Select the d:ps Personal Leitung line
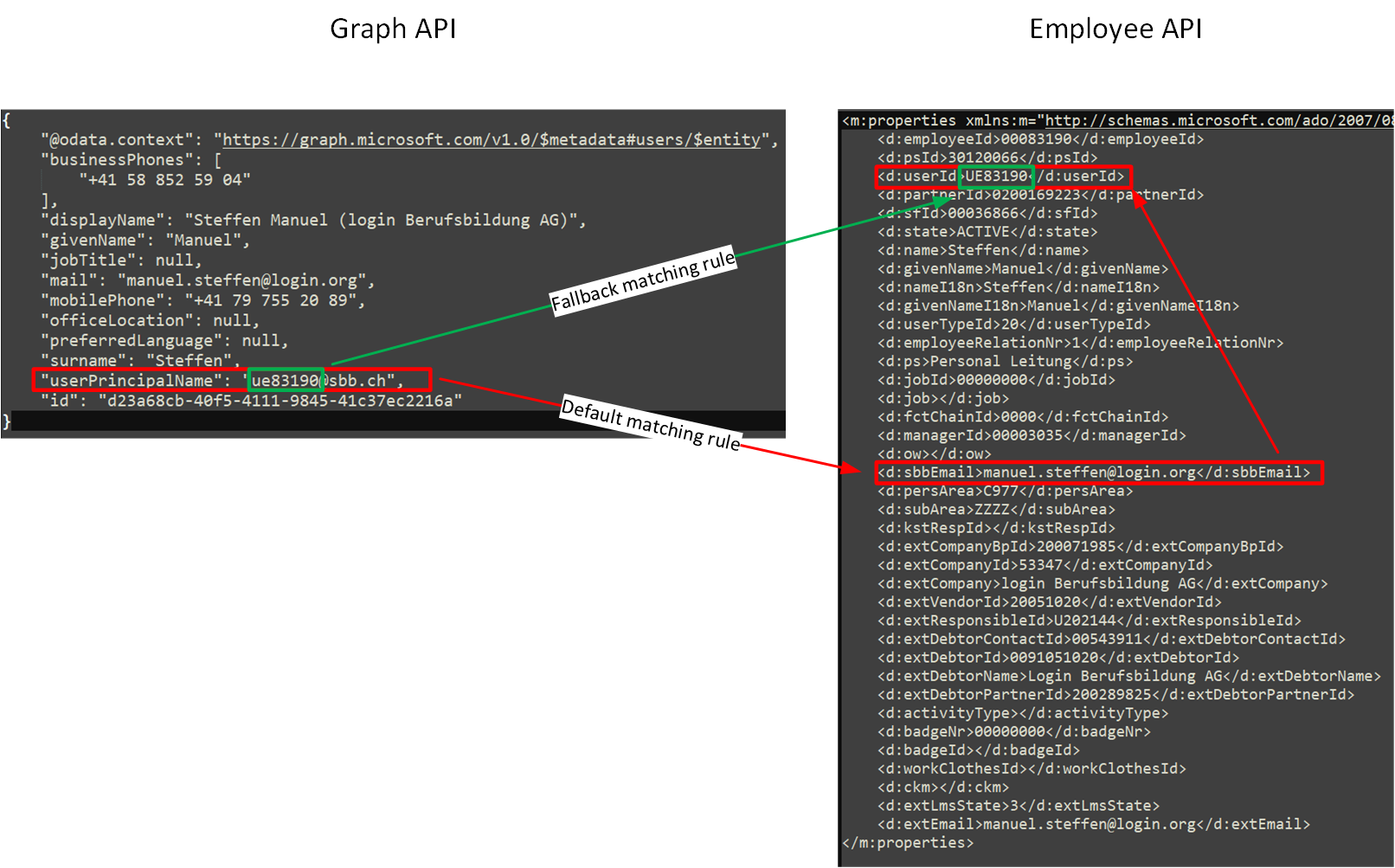This screenshot has height=868, width=1395. (1005, 362)
